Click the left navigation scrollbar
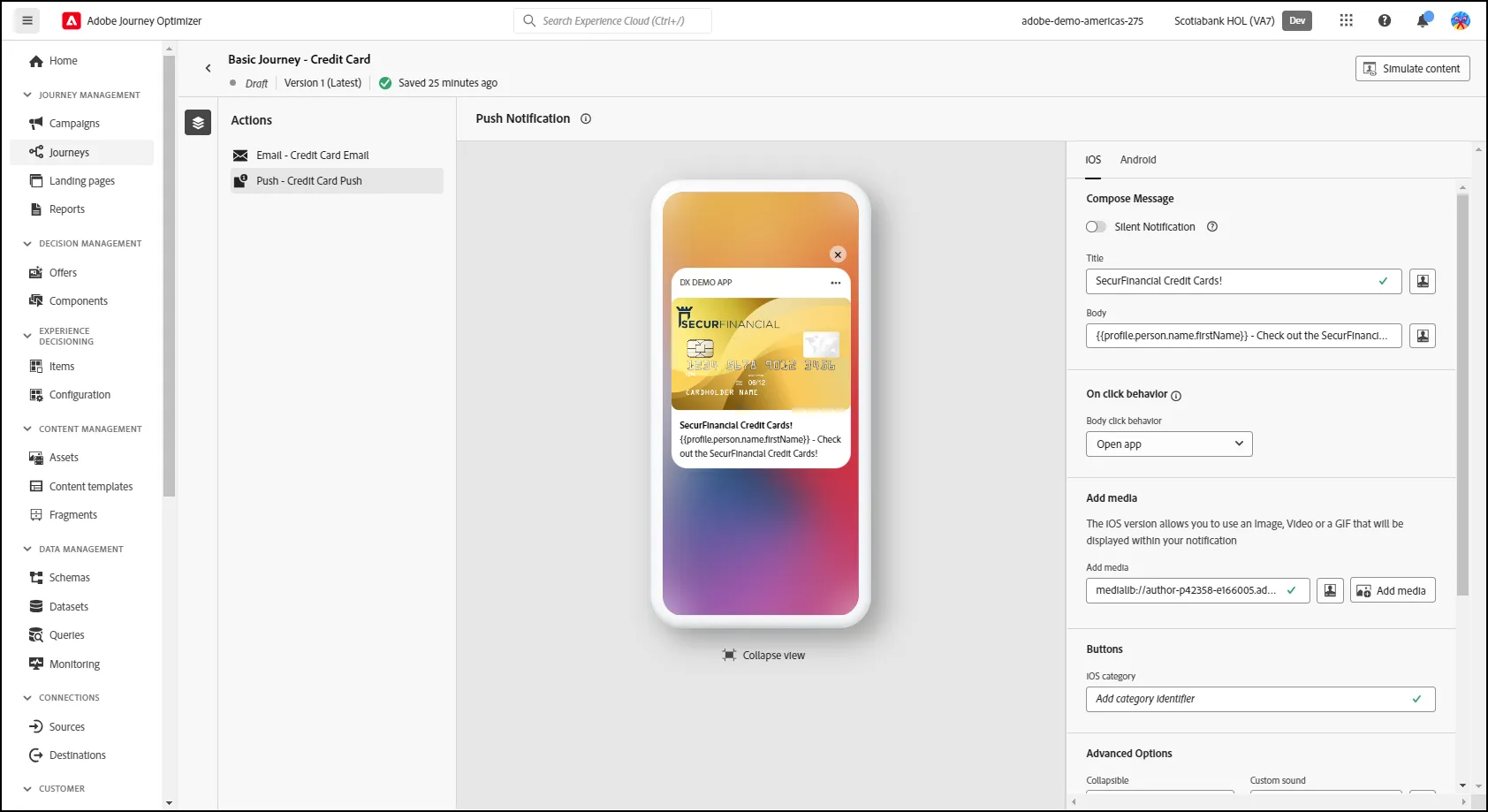The width and height of the screenshot is (1488, 812). point(169,276)
